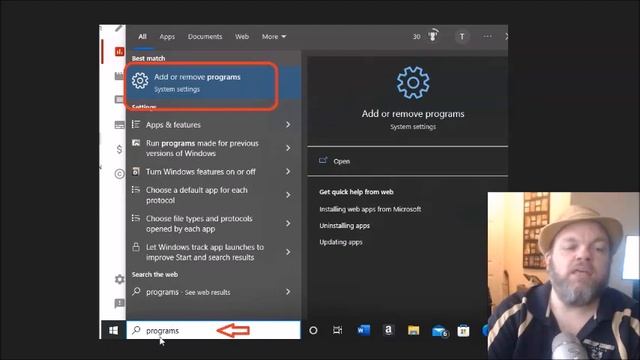Click the red chart icon in left sidebar
Screen dimensions: 640x360
click(120, 51)
